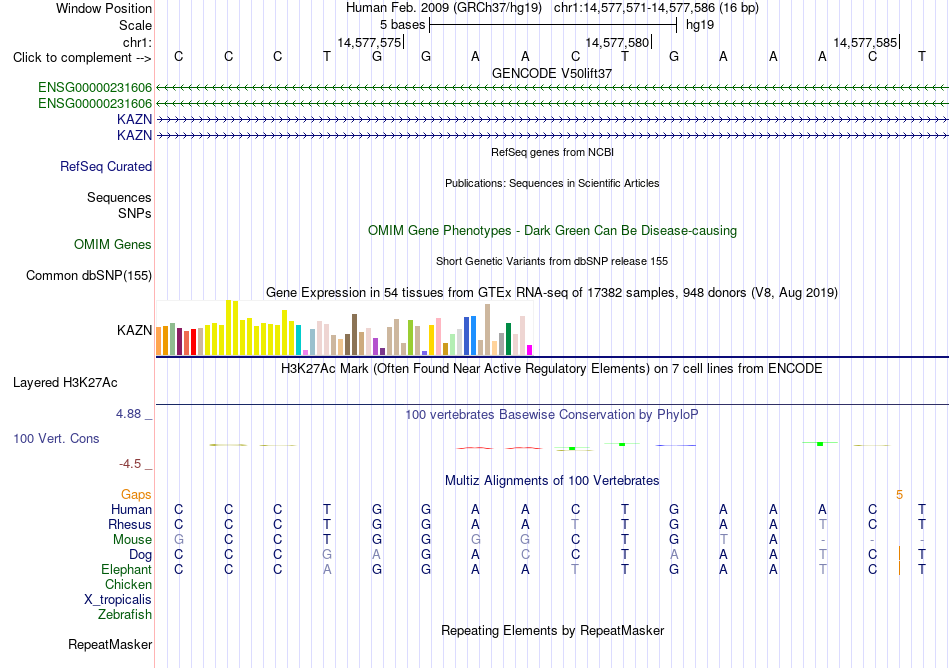Screen dimensions: 950x668
Task: Click the Scale label
Action: coord(135,25)
